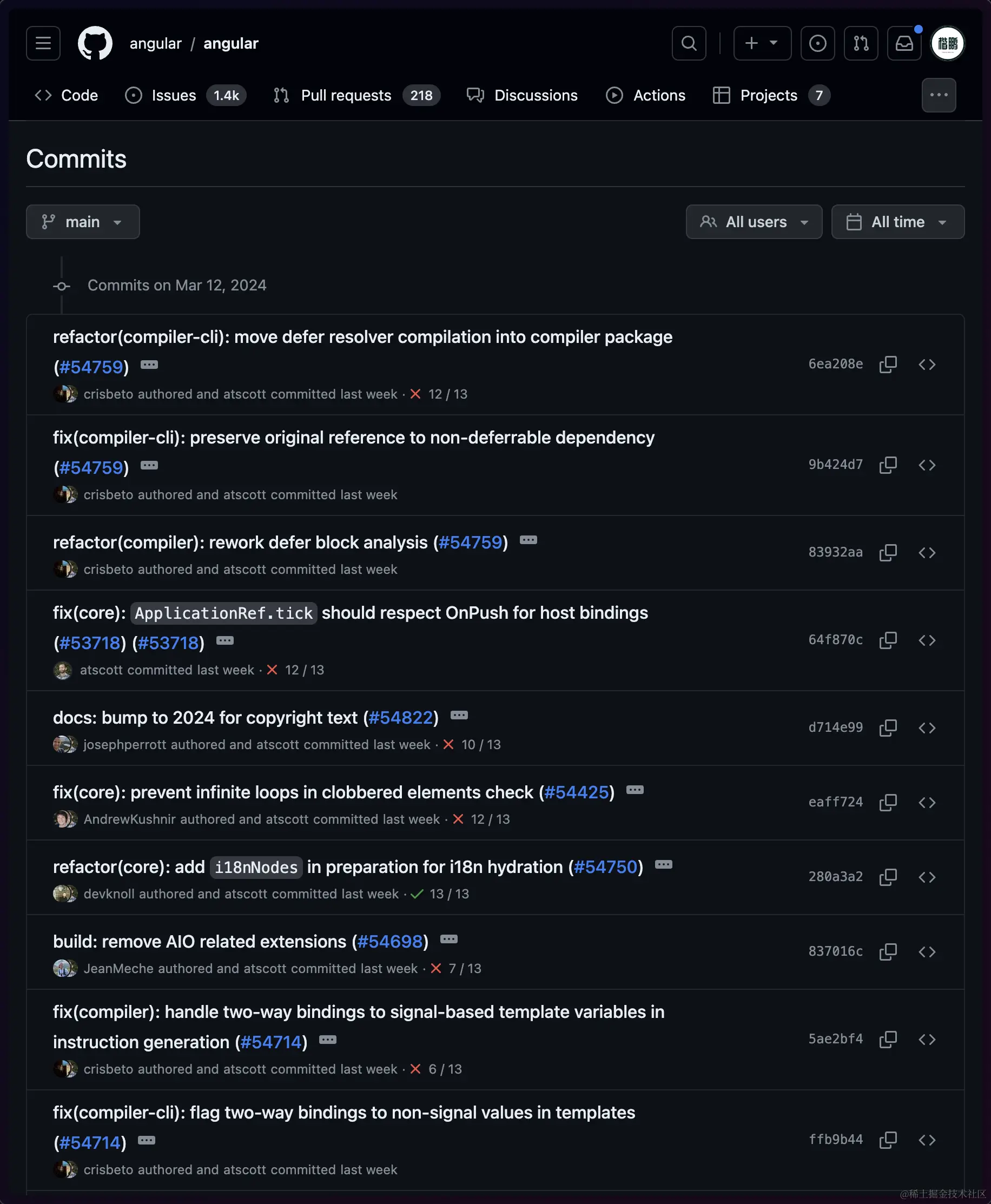The image size is (991, 1204).
Task: Copy full SHA for commit 280a3a2
Action: tap(888, 877)
